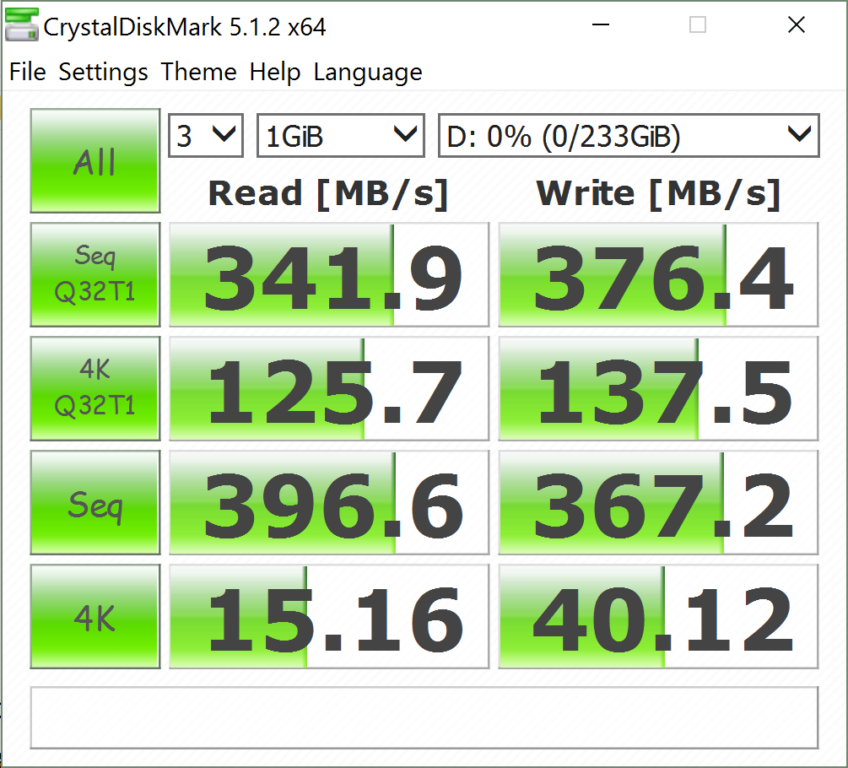Start the Seq Q32T1 benchmark
This screenshot has height=768, width=848.
point(95,274)
